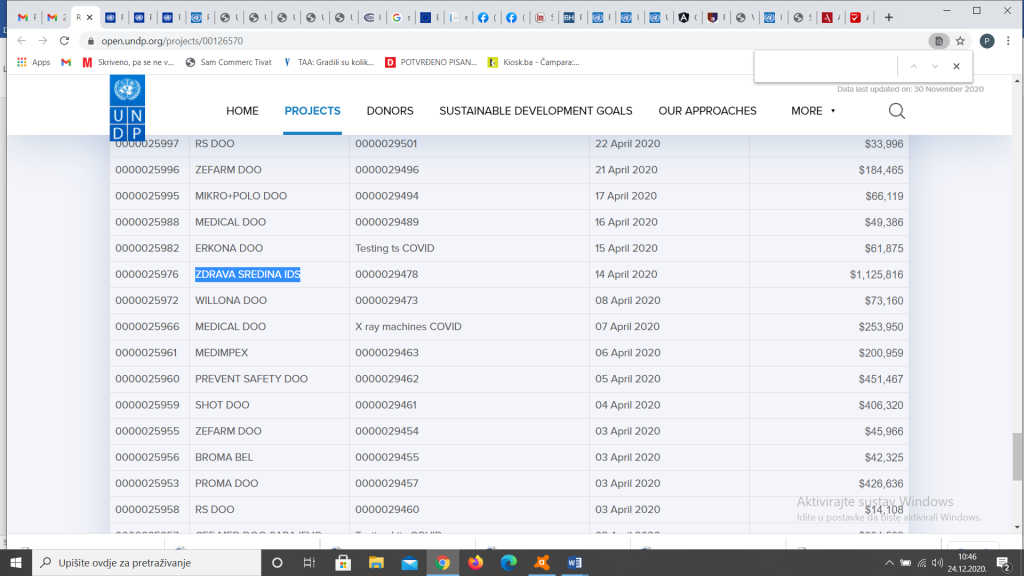This screenshot has height=576, width=1024.
Task: Open the site search magnifier icon
Action: point(897,111)
